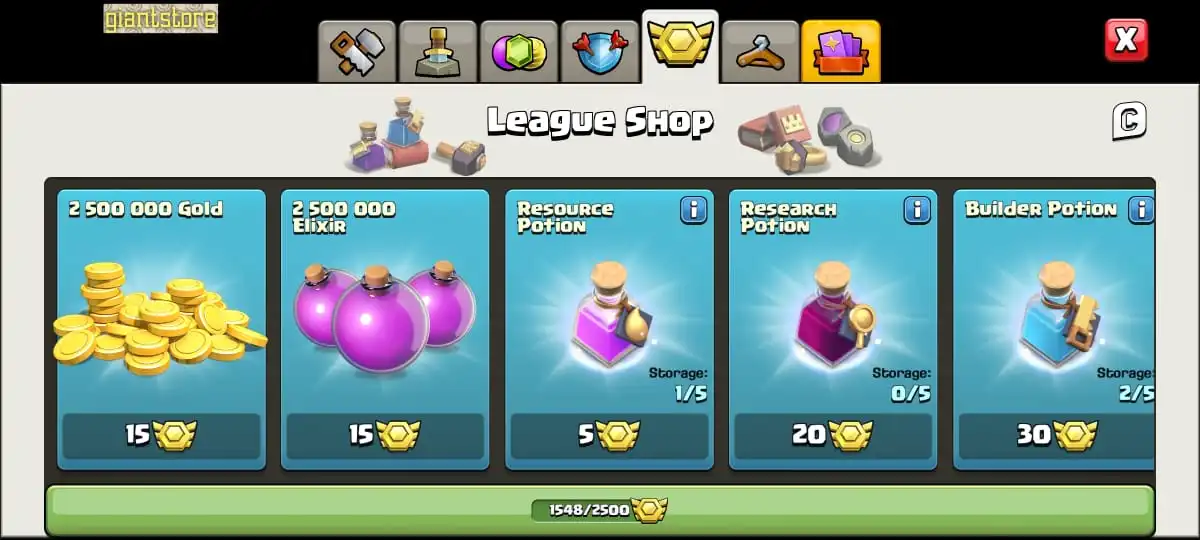This screenshot has width=1200, height=540.
Task: Select the purple elixir flasks image
Action: coord(385,314)
